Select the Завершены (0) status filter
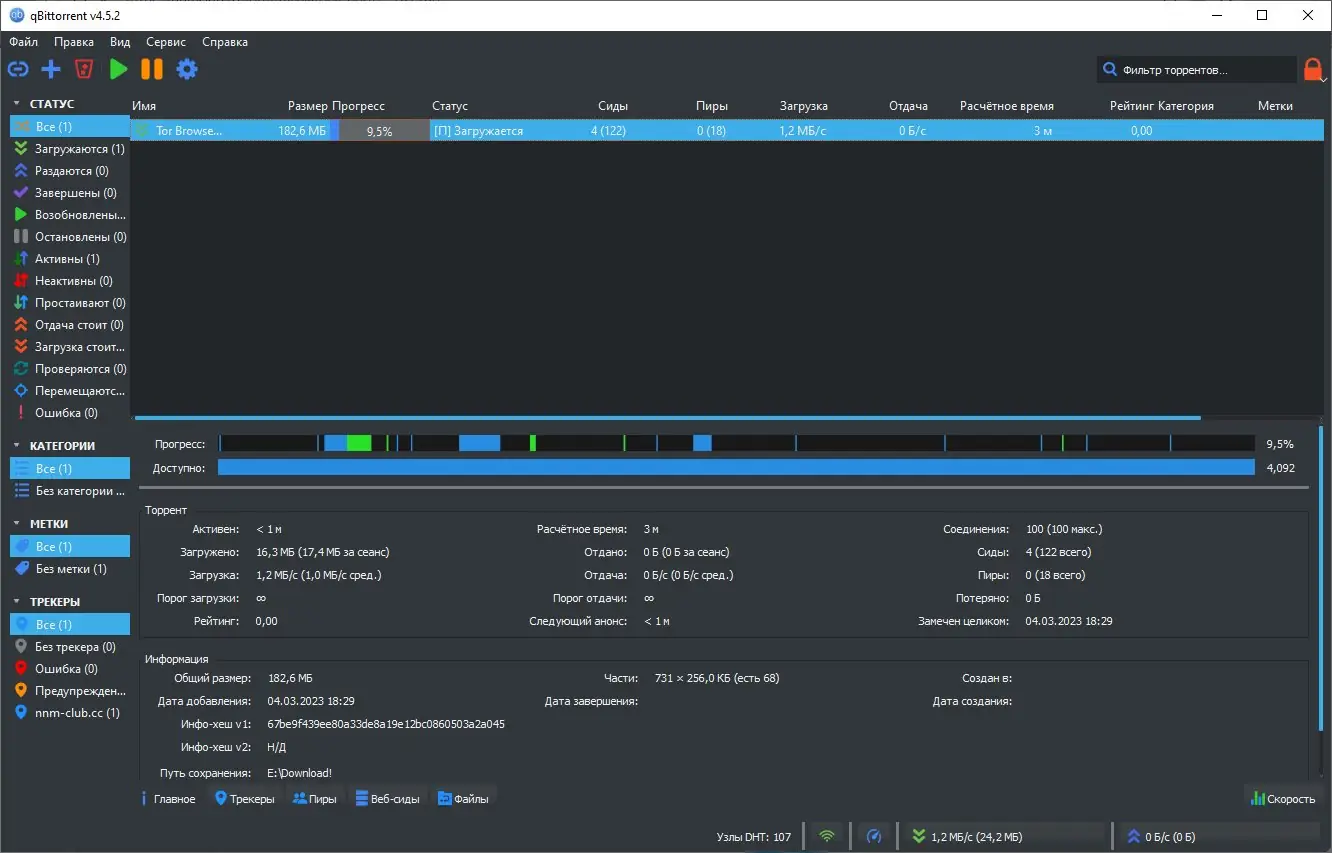 (x=70, y=193)
